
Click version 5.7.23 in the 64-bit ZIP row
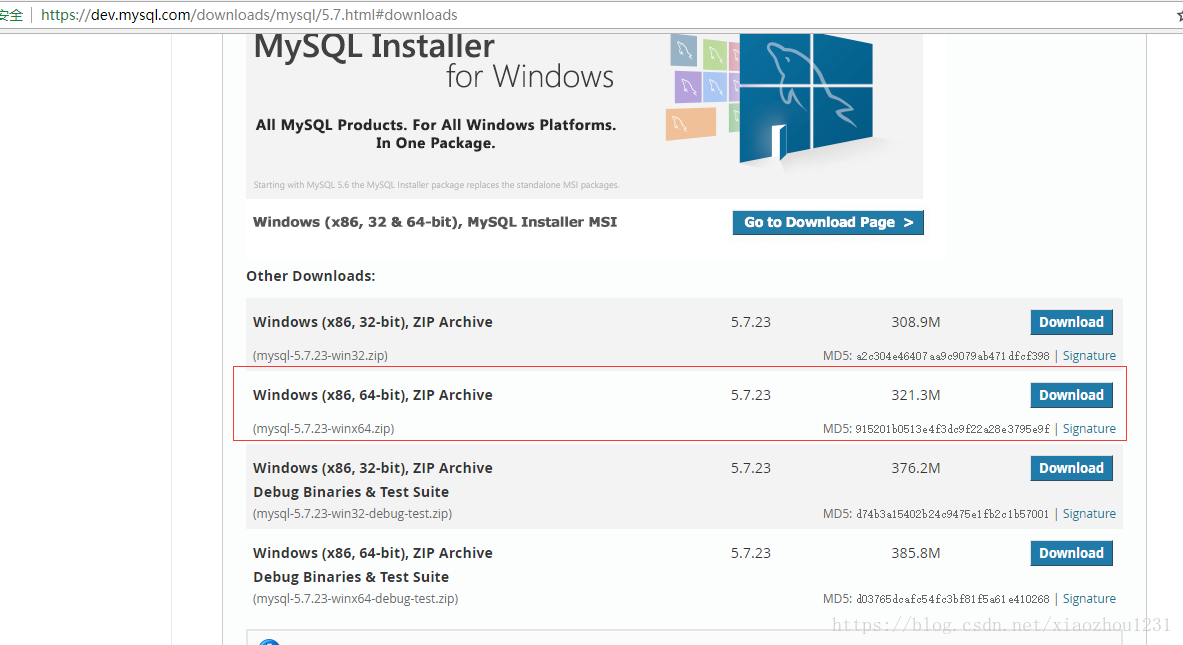pos(751,395)
